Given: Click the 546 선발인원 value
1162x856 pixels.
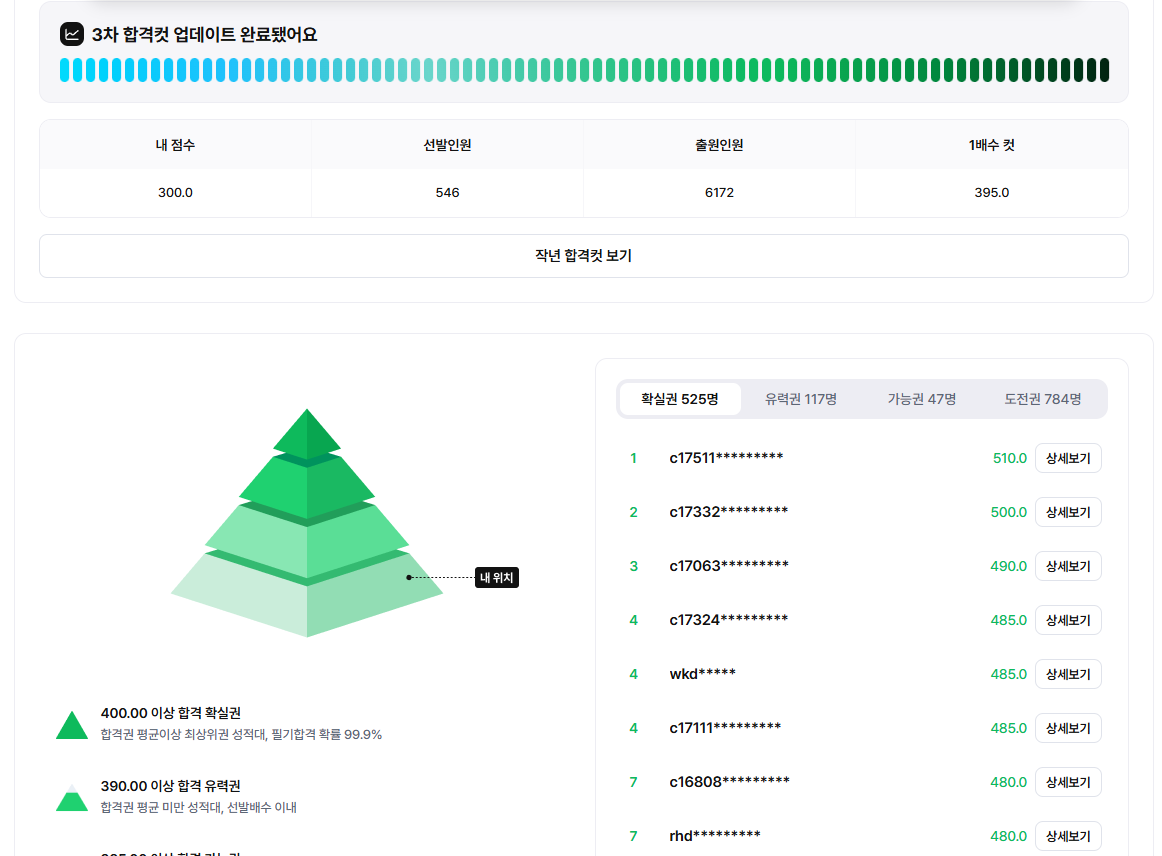Looking at the screenshot, I should pyautogui.click(x=447, y=193).
